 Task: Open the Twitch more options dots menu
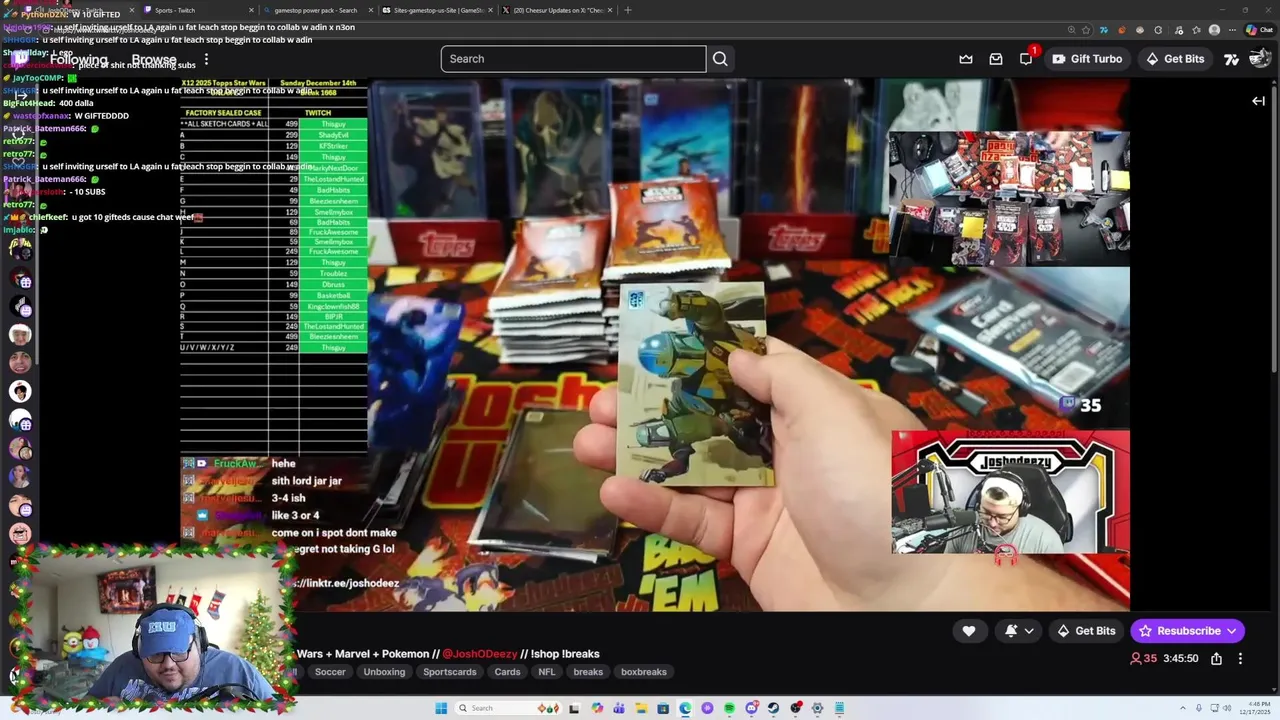pyautogui.click(x=206, y=59)
